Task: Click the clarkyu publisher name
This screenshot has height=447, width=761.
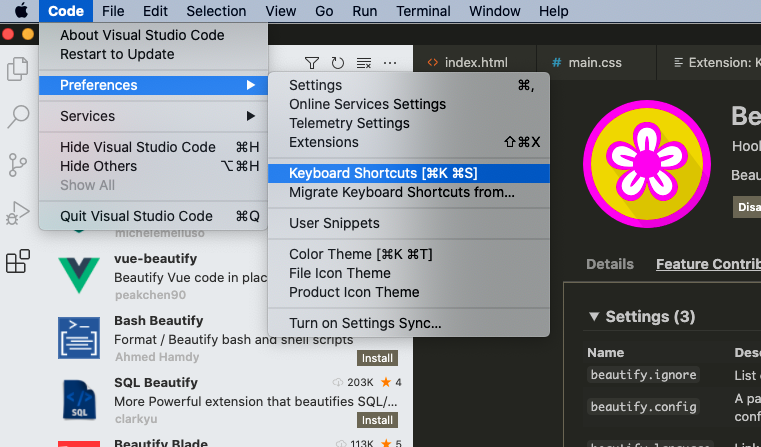Action: pyautogui.click(x=136, y=419)
